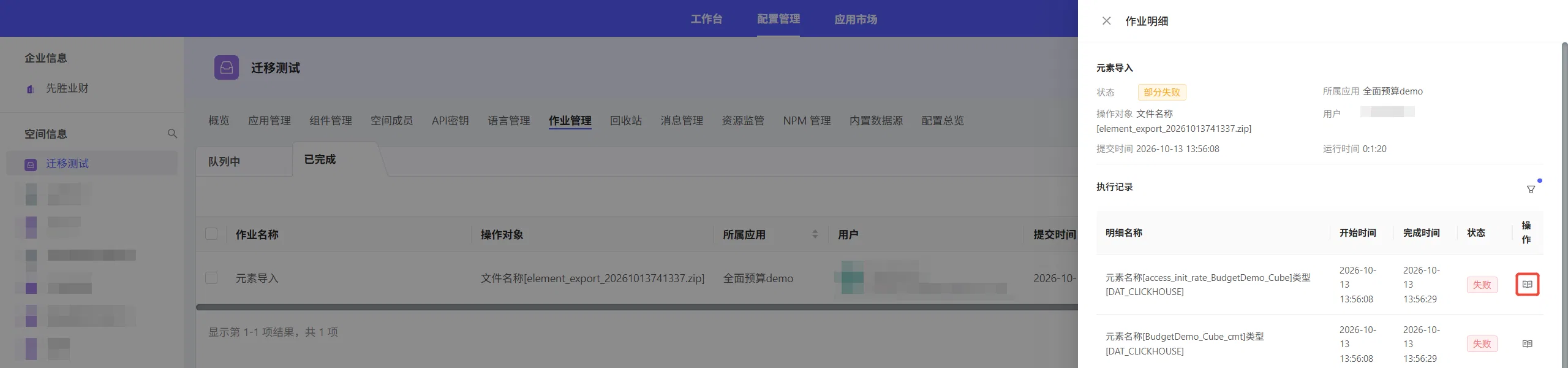Screen dimensions: 1568x368
Task: Select 先胜业财 under 企业信息
Action: pos(67,88)
